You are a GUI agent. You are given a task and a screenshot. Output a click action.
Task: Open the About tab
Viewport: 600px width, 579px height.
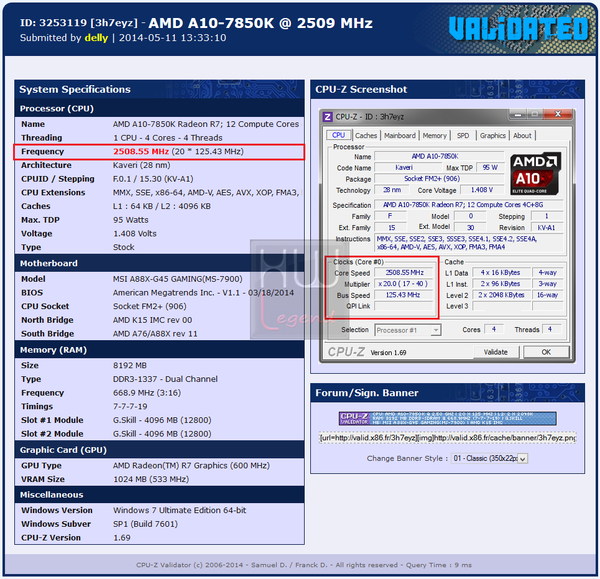[522, 135]
